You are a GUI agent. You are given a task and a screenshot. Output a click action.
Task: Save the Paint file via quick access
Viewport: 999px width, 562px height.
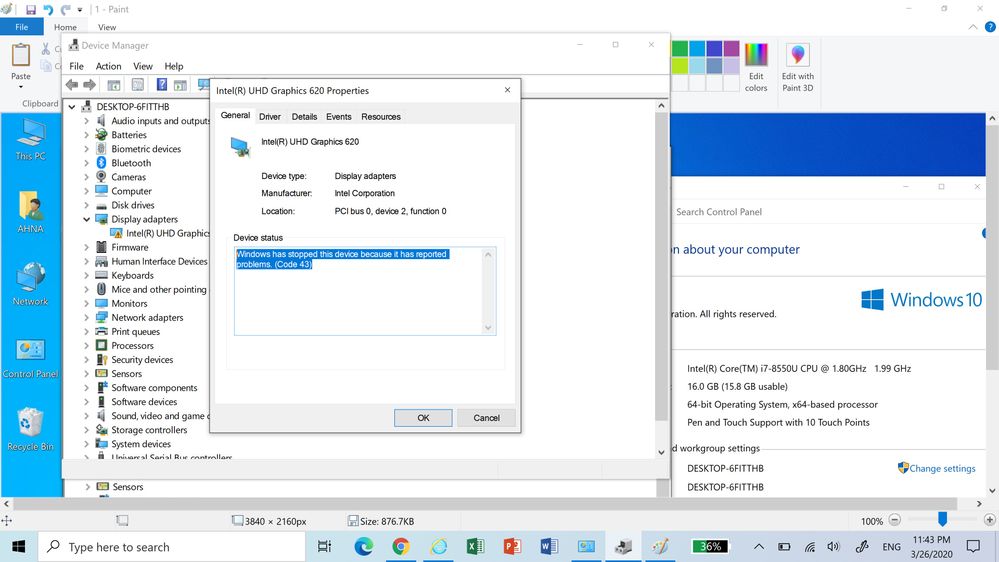31,10
